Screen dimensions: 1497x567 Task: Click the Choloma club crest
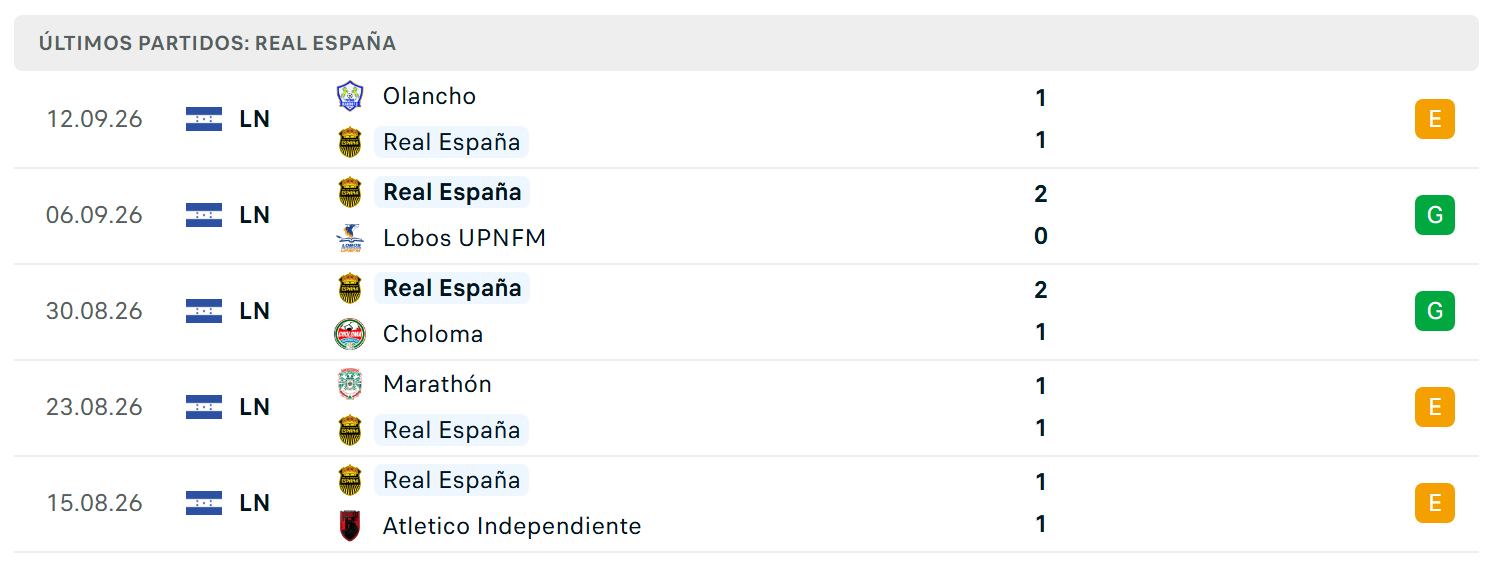pyautogui.click(x=350, y=334)
